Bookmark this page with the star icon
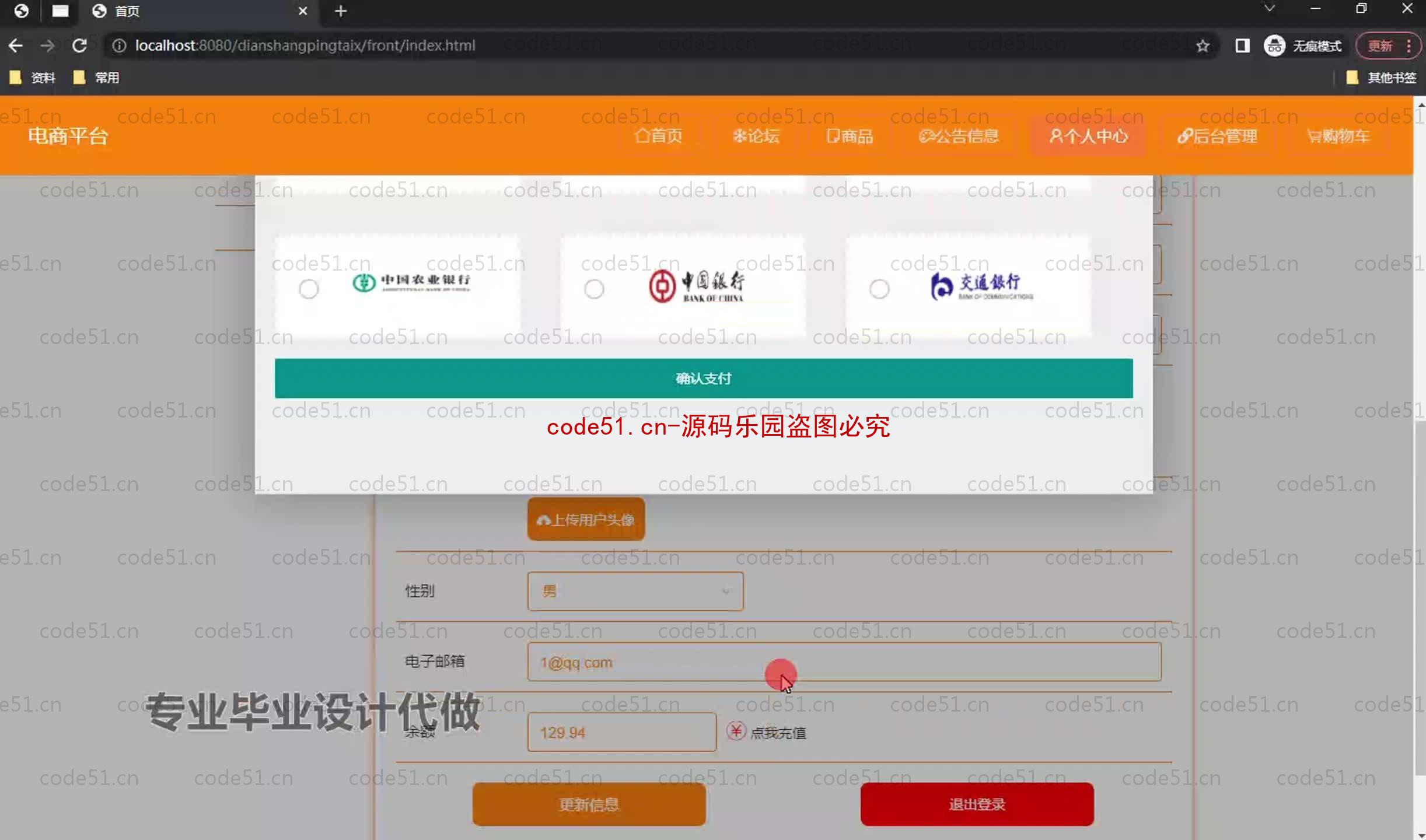This screenshot has height=840, width=1426. click(1202, 45)
